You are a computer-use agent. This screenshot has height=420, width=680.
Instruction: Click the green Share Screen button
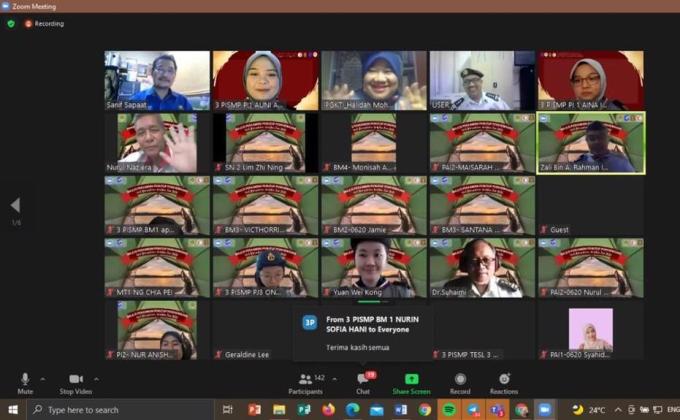(x=411, y=382)
